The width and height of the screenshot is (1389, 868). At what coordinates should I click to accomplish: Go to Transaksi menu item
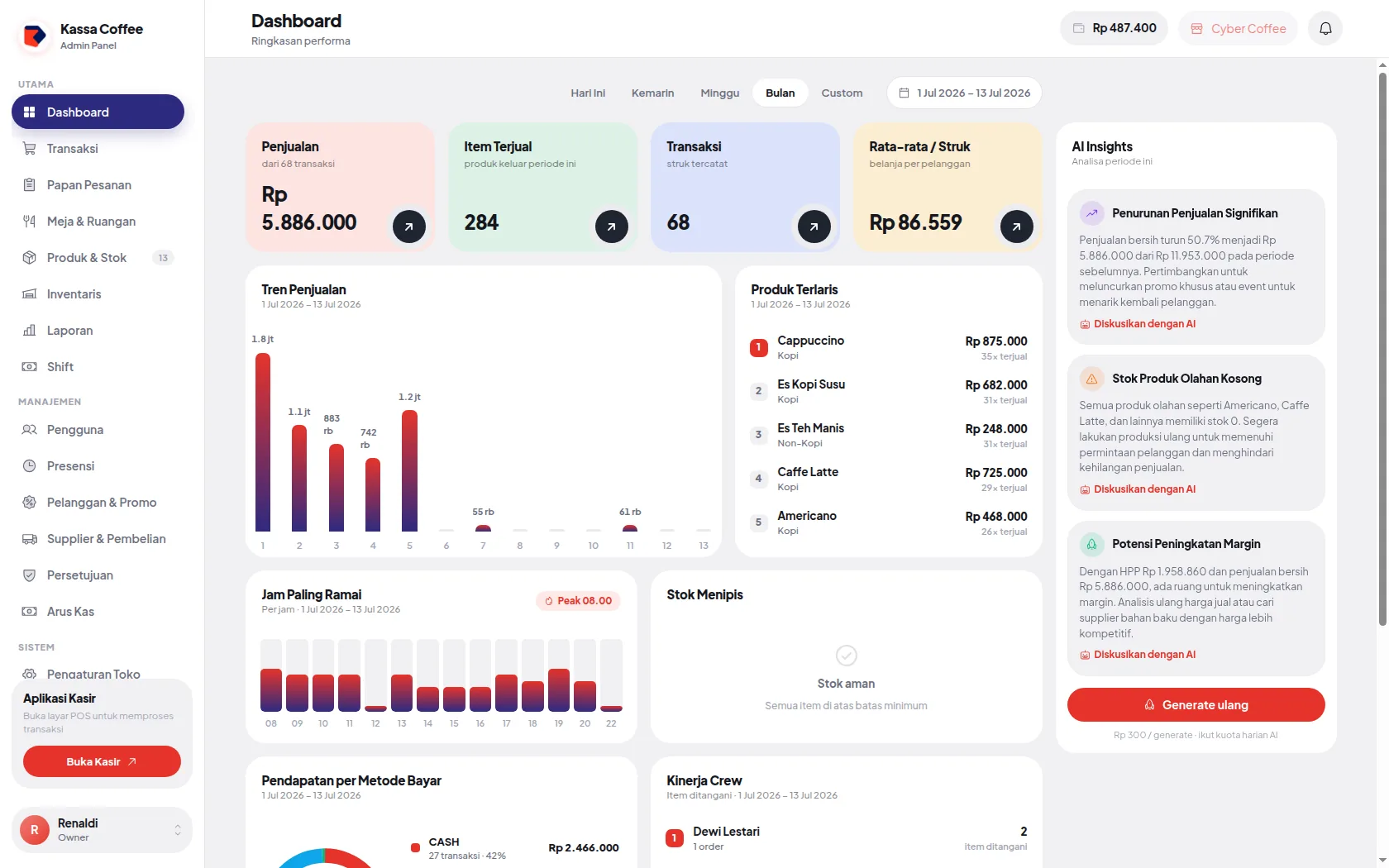tap(98, 149)
